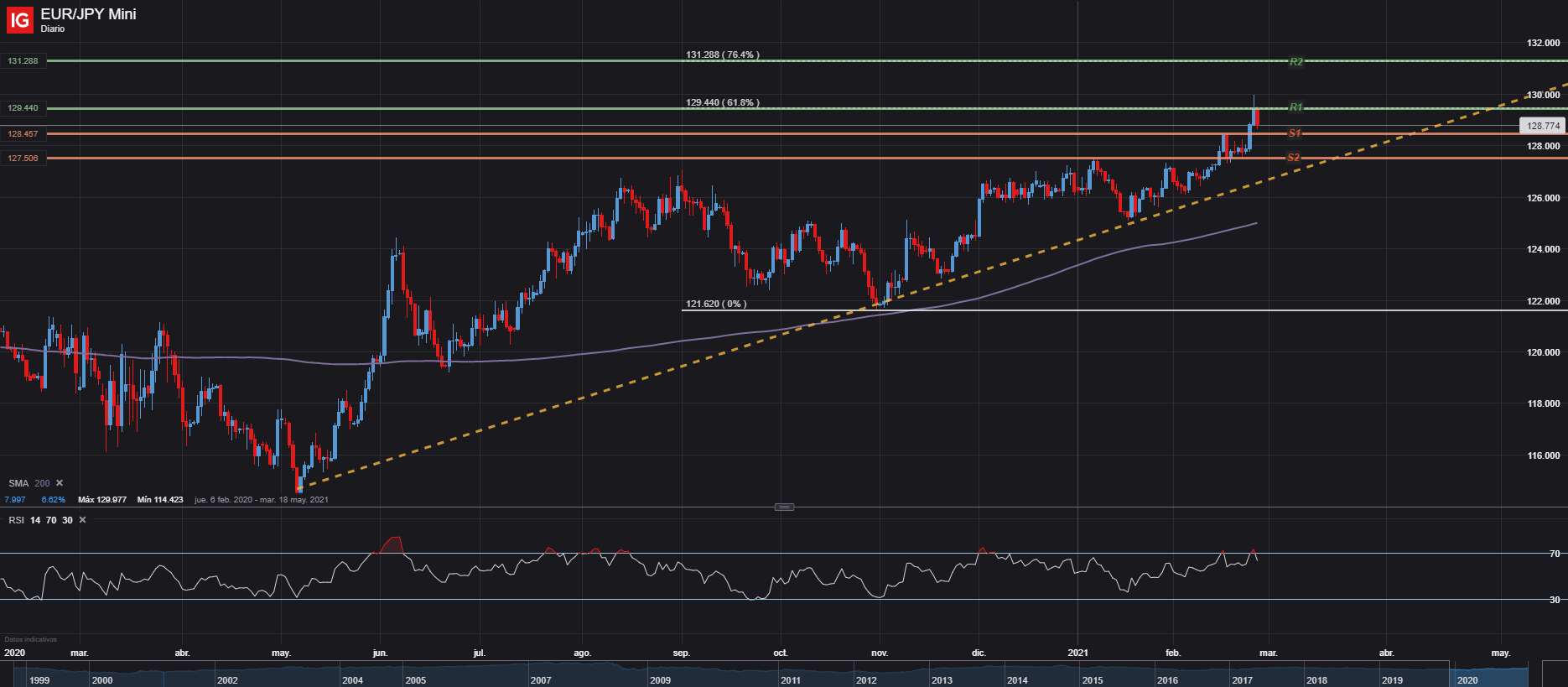Open the SMA indicator label settings

(18, 483)
